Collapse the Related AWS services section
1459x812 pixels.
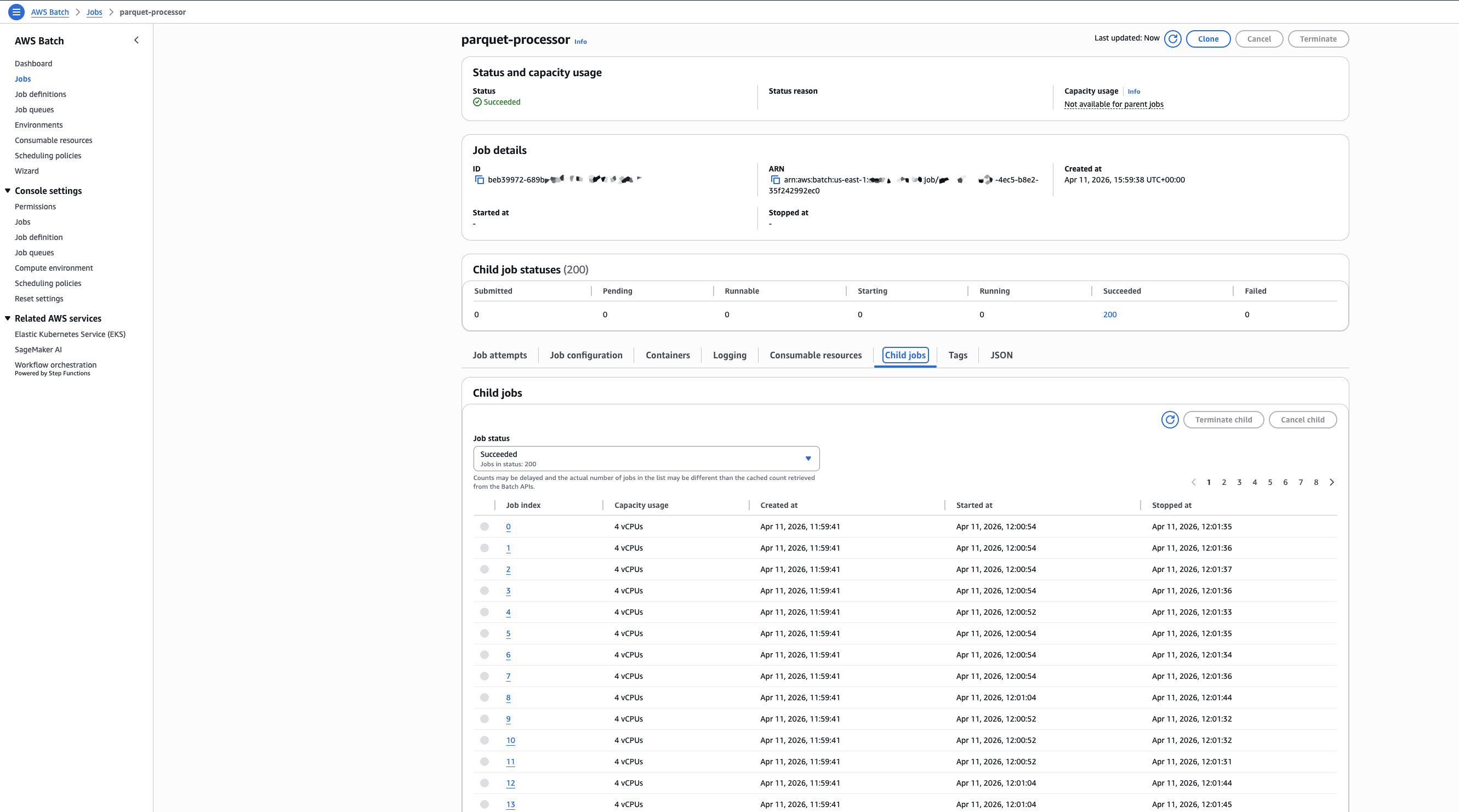(8, 318)
